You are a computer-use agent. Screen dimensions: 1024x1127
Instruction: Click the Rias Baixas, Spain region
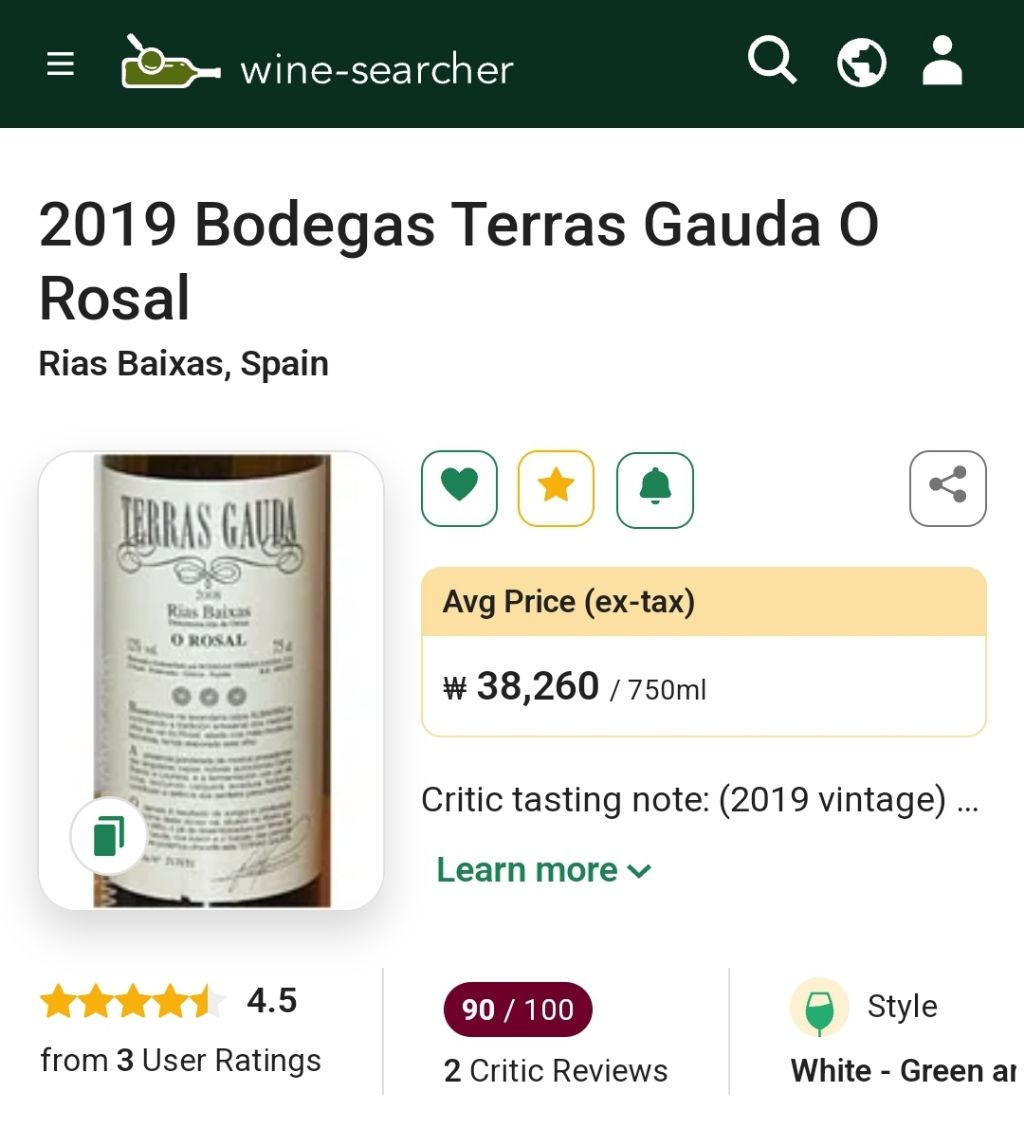coord(183,363)
